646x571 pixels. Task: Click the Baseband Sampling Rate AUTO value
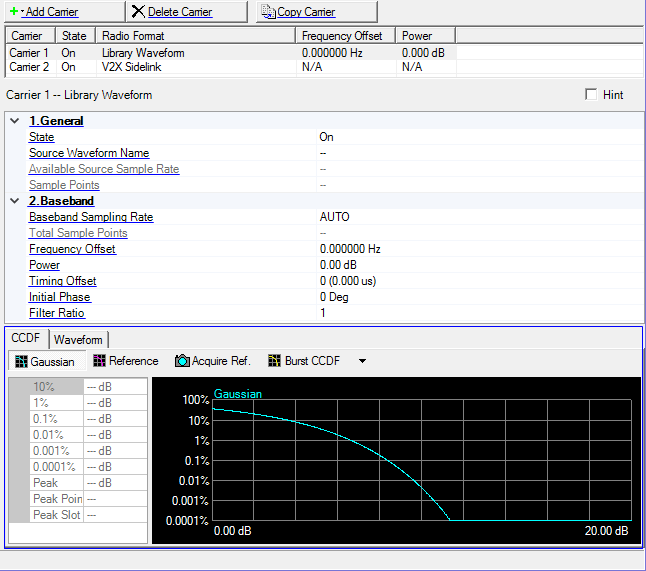(x=334, y=217)
